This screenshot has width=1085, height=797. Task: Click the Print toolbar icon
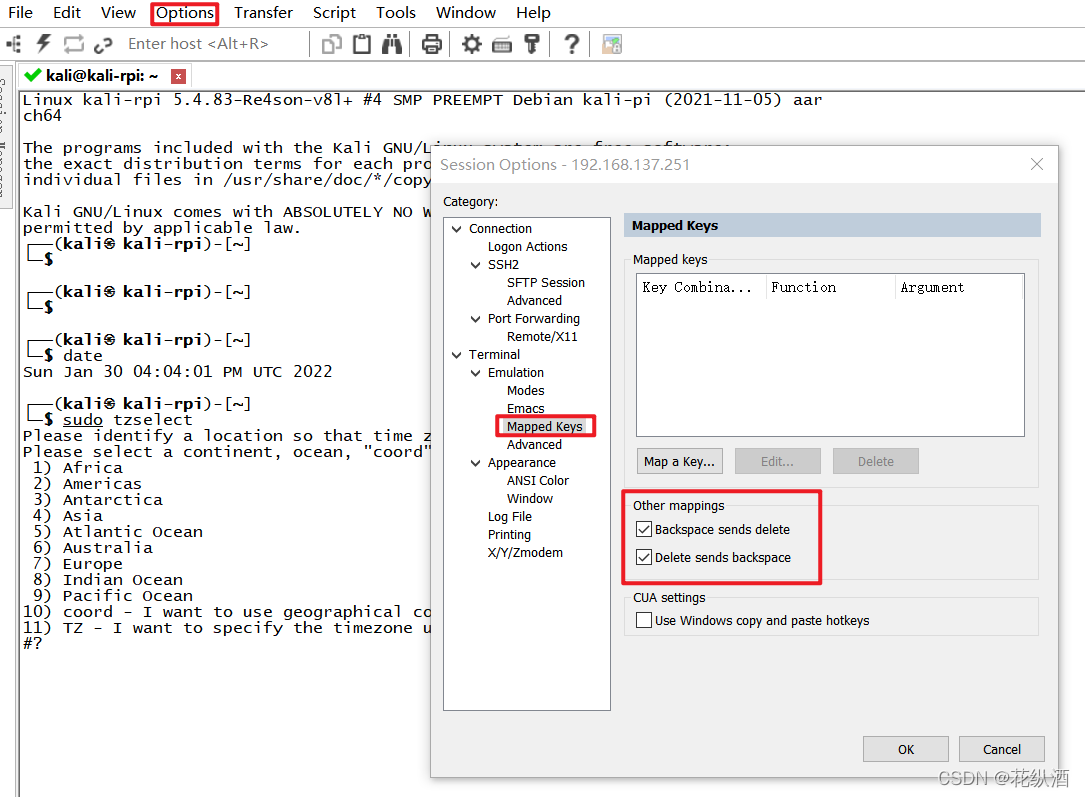pos(432,44)
